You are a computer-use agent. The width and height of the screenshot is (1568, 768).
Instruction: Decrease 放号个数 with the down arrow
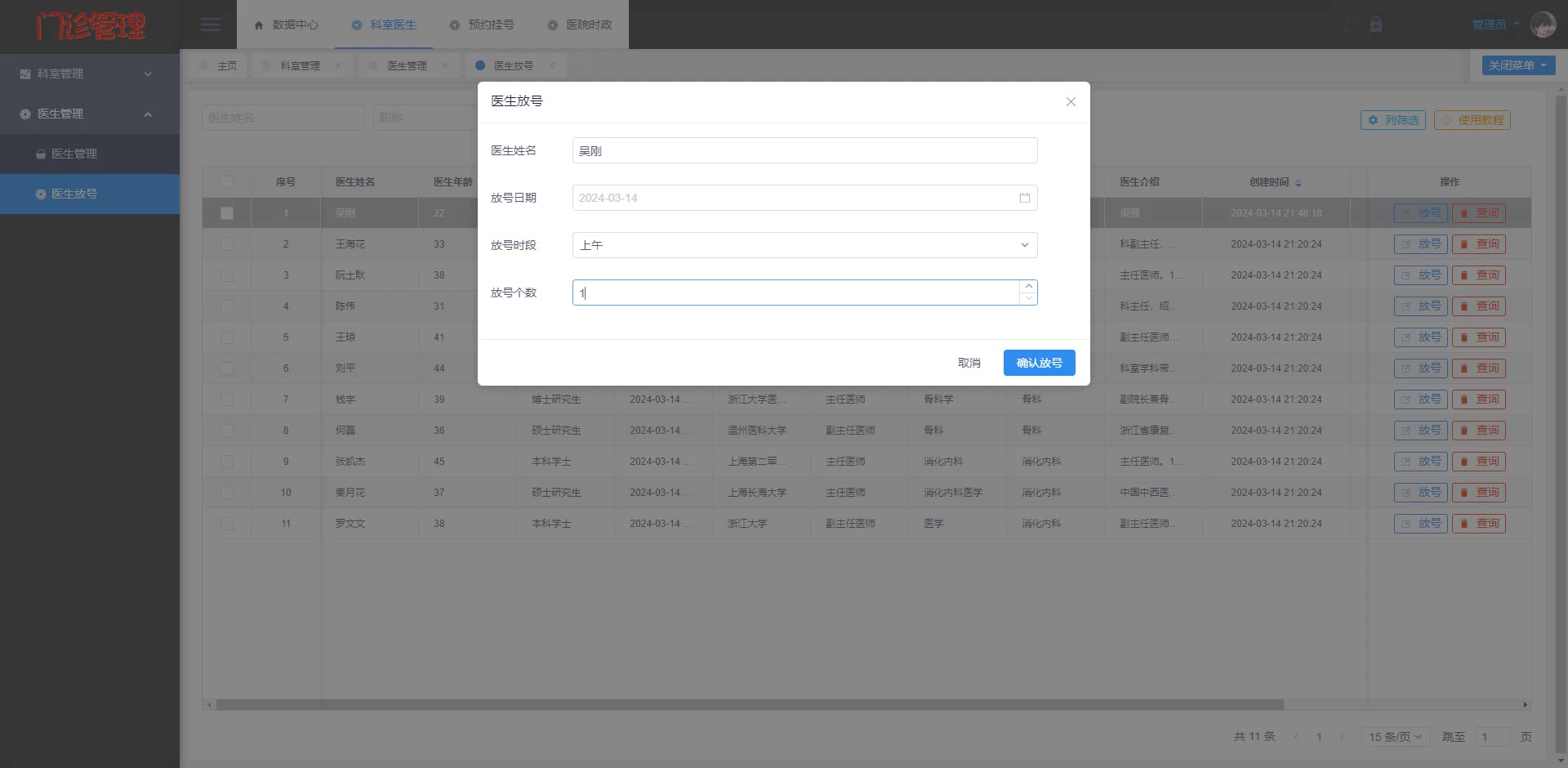1029,298
